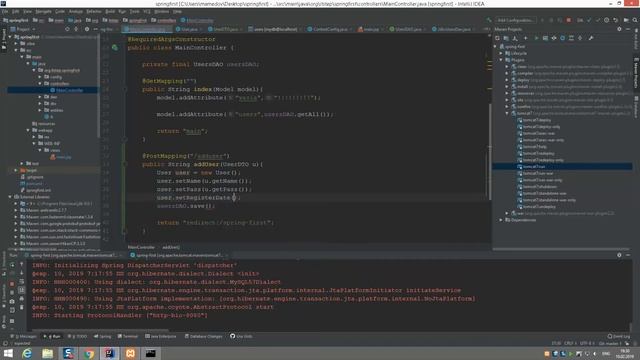Open Internet Explorer from taskbar

pos(27,353)
